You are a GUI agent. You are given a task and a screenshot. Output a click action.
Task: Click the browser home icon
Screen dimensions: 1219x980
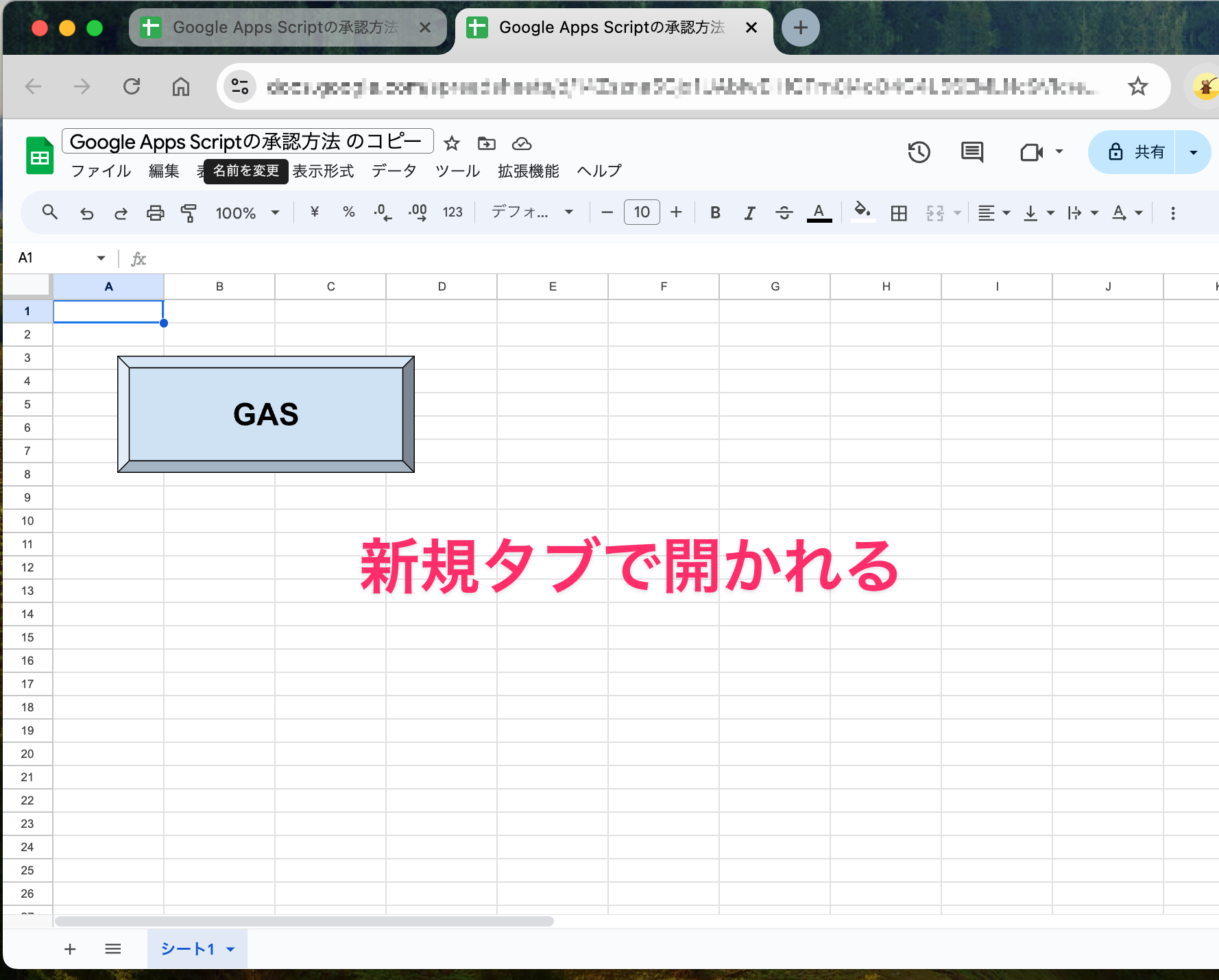pos(181,86)
